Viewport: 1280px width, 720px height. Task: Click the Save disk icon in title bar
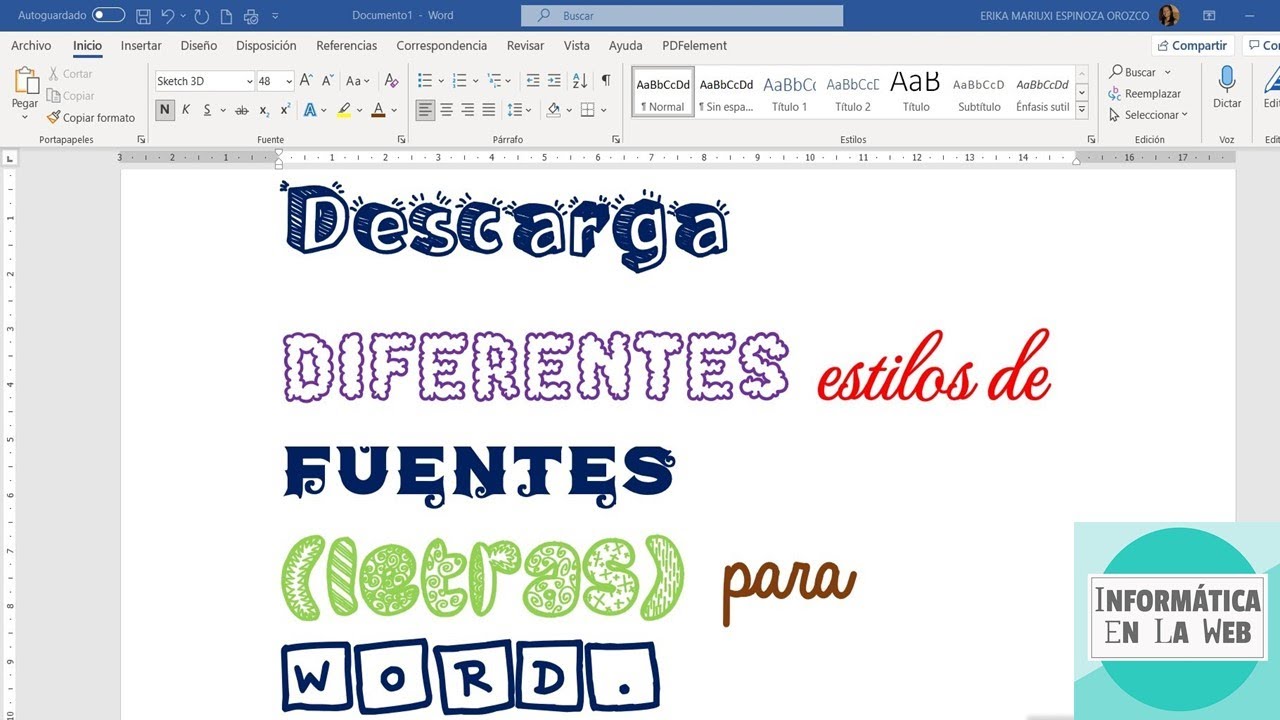(143, 16)
